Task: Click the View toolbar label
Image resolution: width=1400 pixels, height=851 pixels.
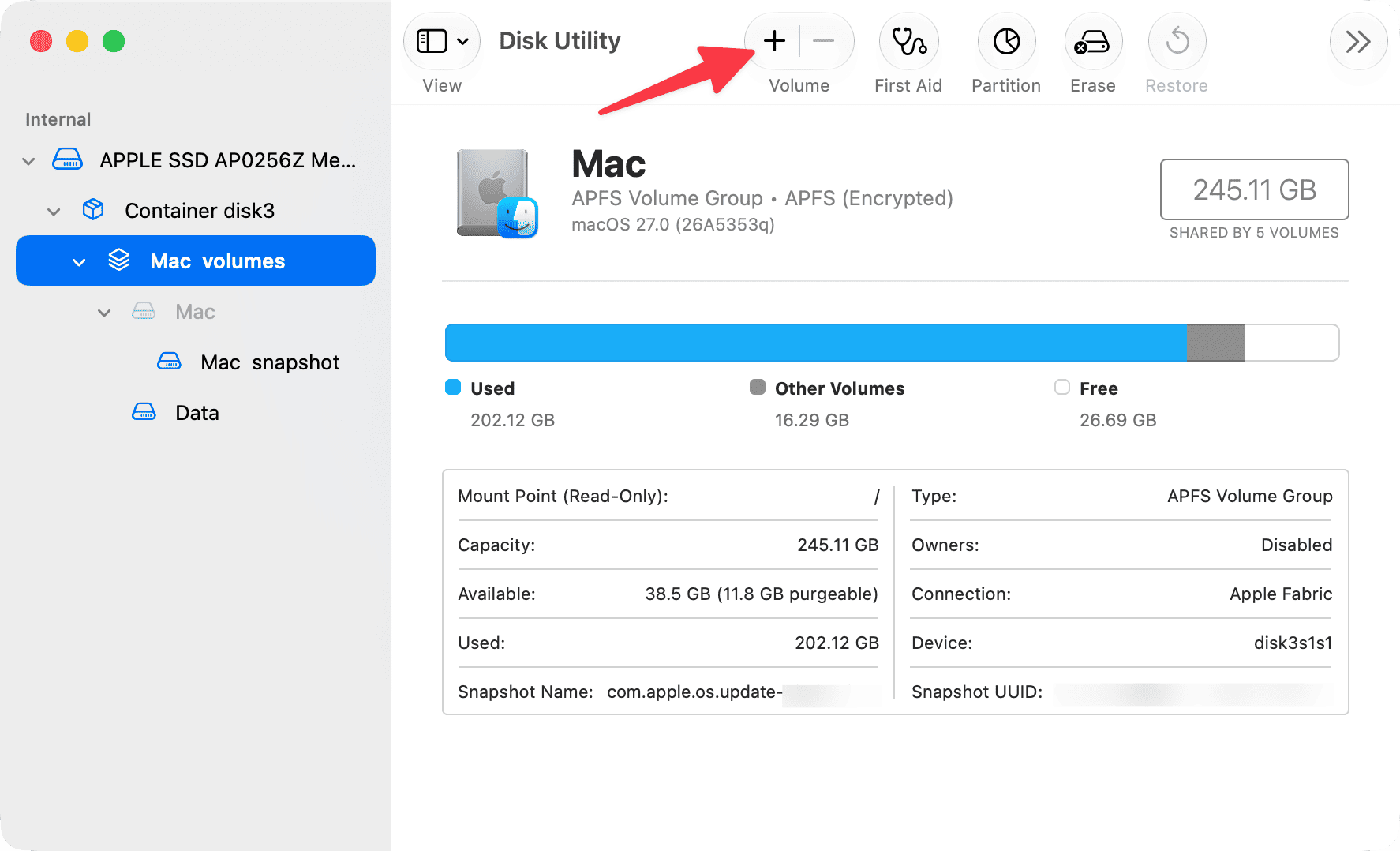Action: coord(442,85)
